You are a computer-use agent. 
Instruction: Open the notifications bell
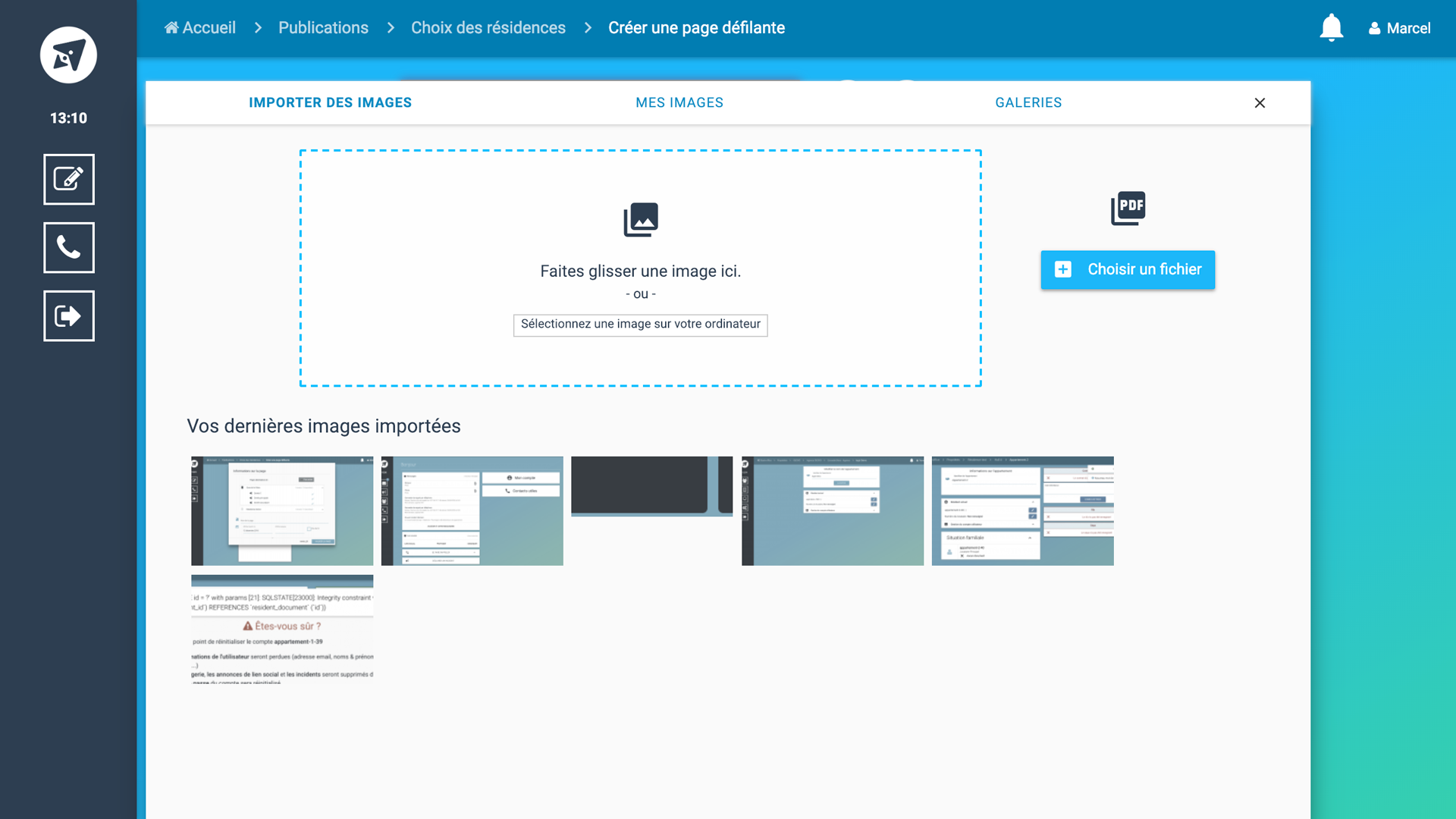pos(1331,28)
